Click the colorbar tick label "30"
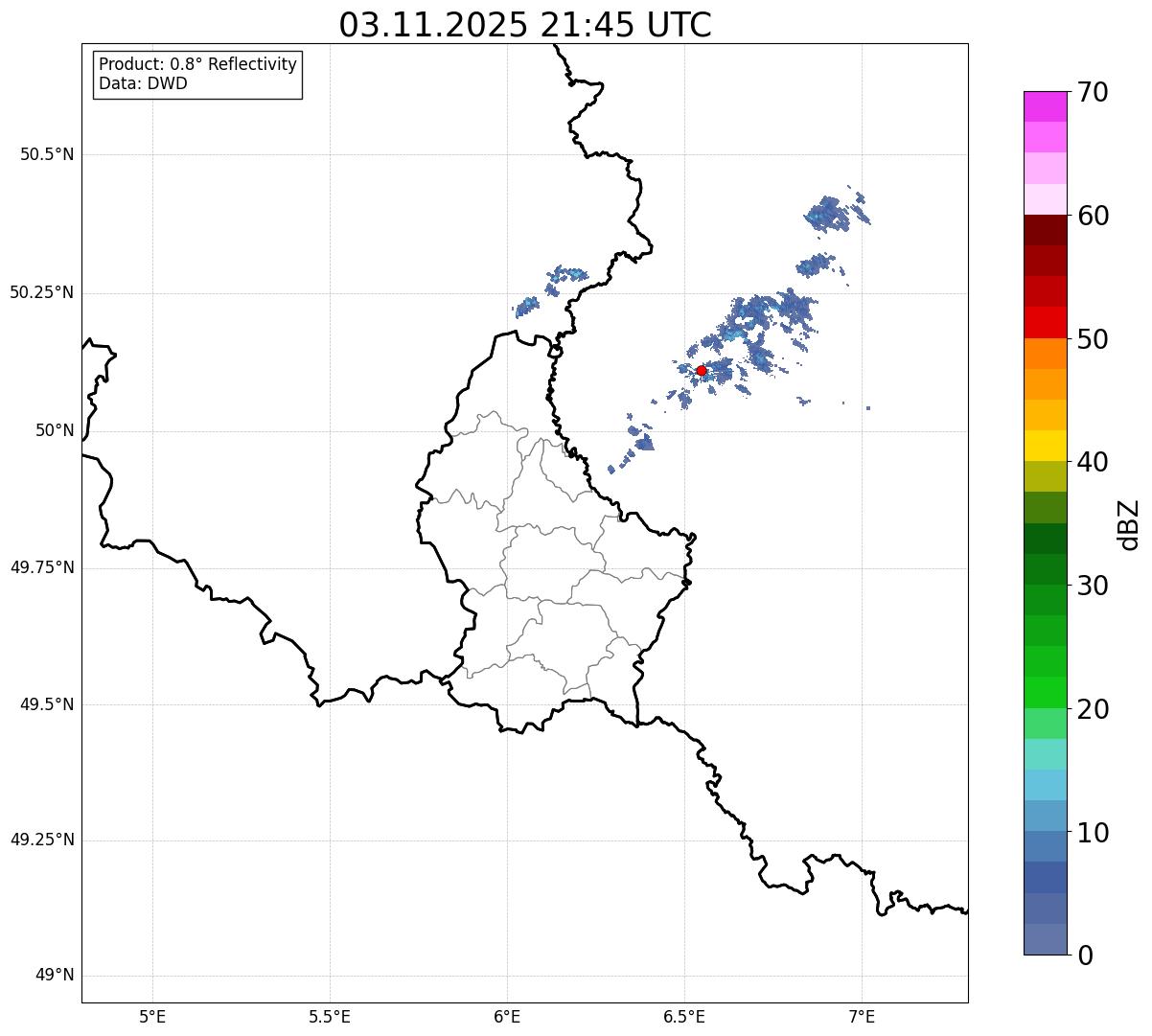The width and height of the screenshot is (1152, 1036). point(1093,586)
